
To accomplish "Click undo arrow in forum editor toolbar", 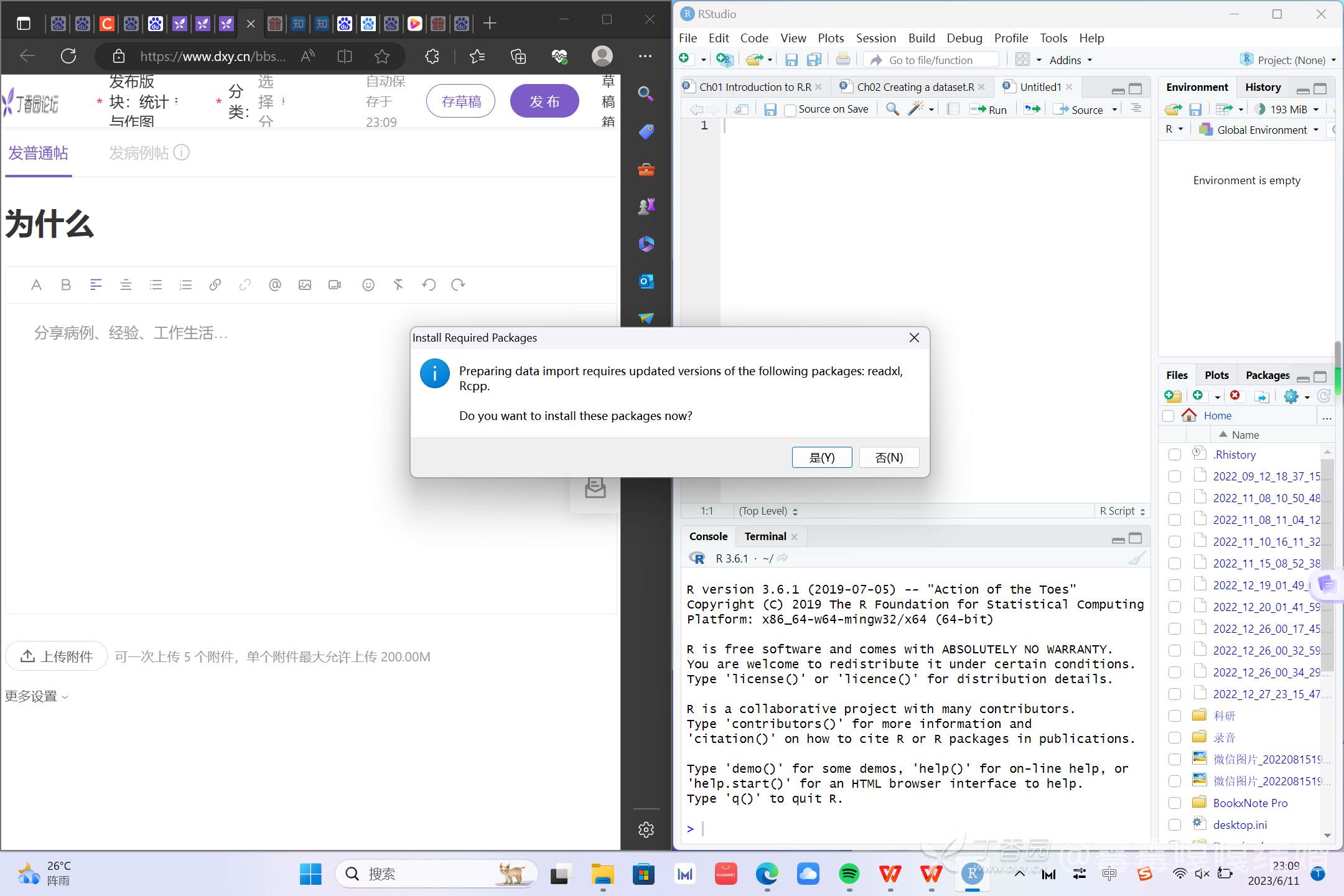I will (x=429, y=284).
